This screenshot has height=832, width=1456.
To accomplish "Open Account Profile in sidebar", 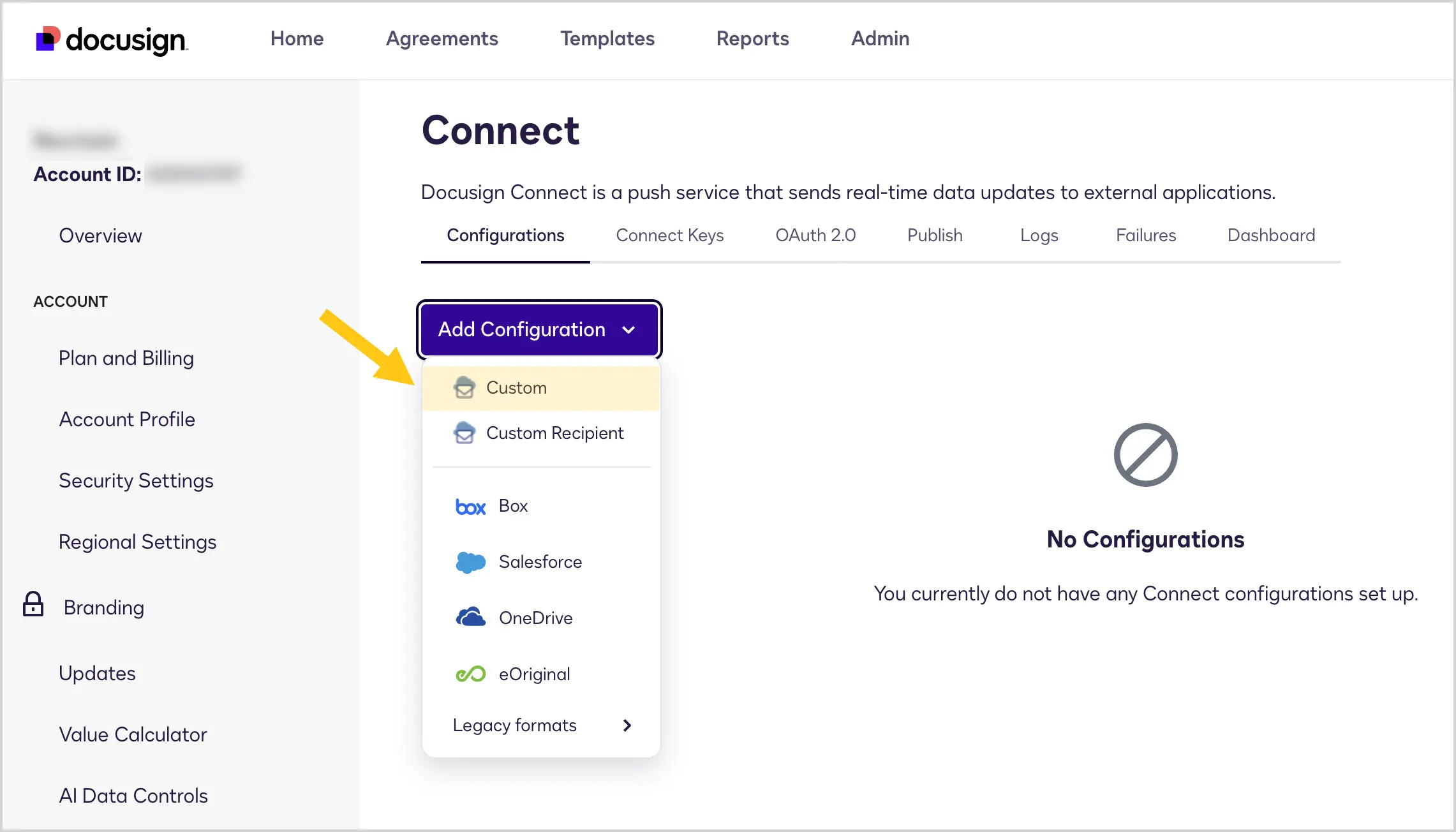I will (x=127, y=419).
